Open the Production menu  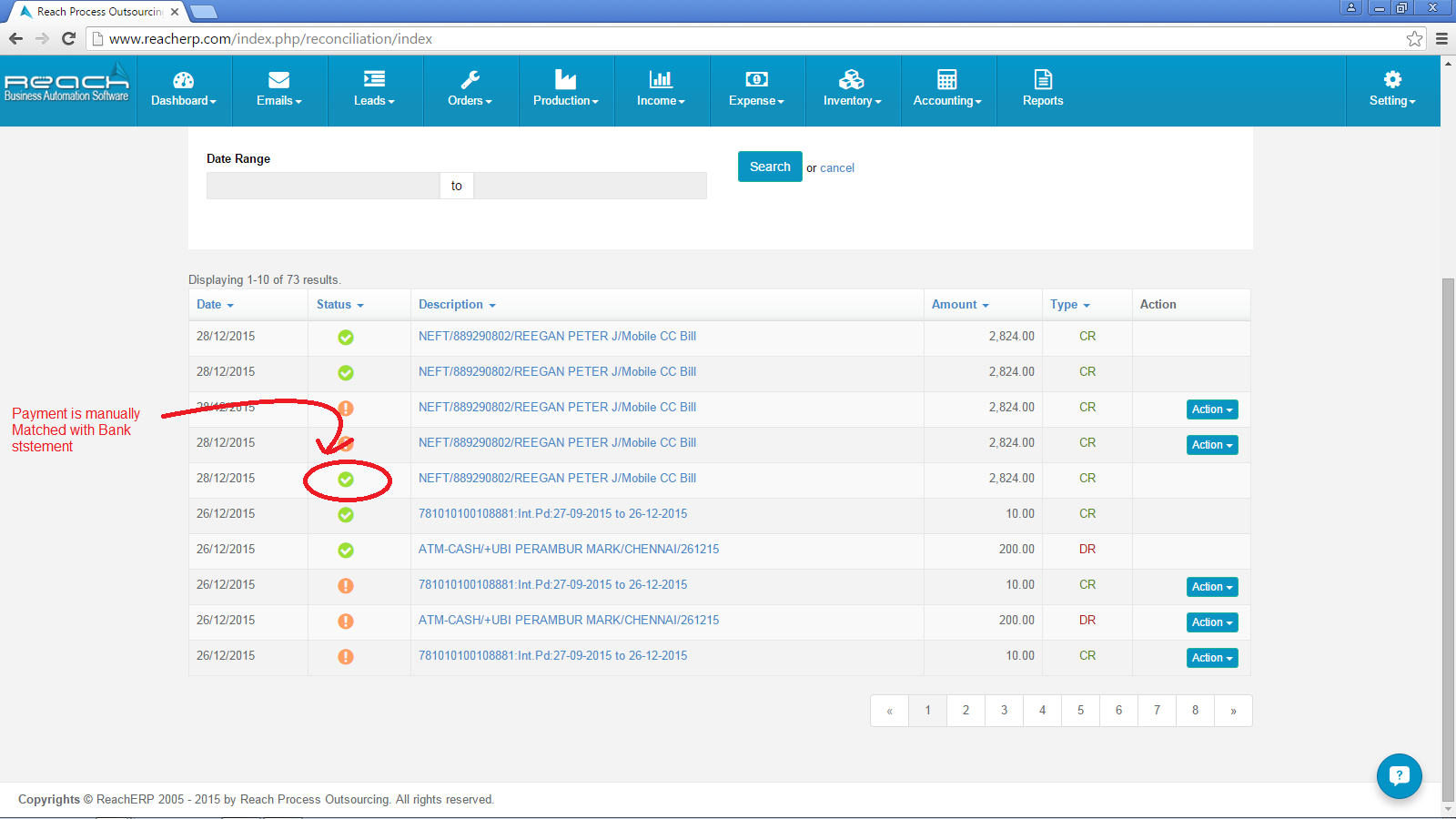click(566, 90)
